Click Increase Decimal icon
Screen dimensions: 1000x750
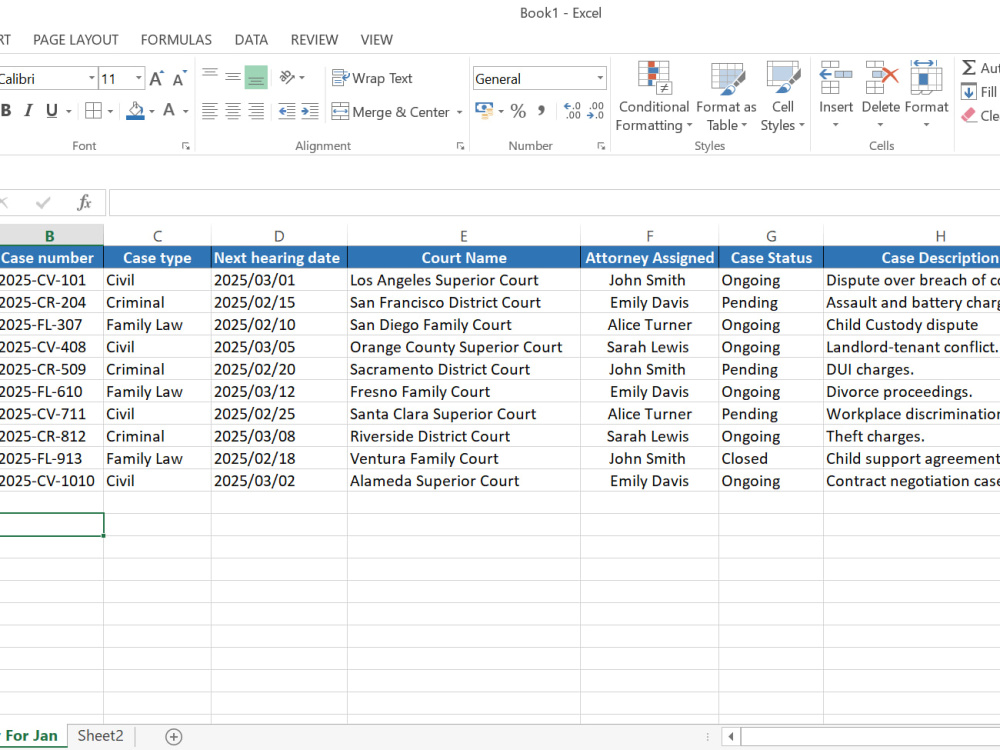[572, 111]
